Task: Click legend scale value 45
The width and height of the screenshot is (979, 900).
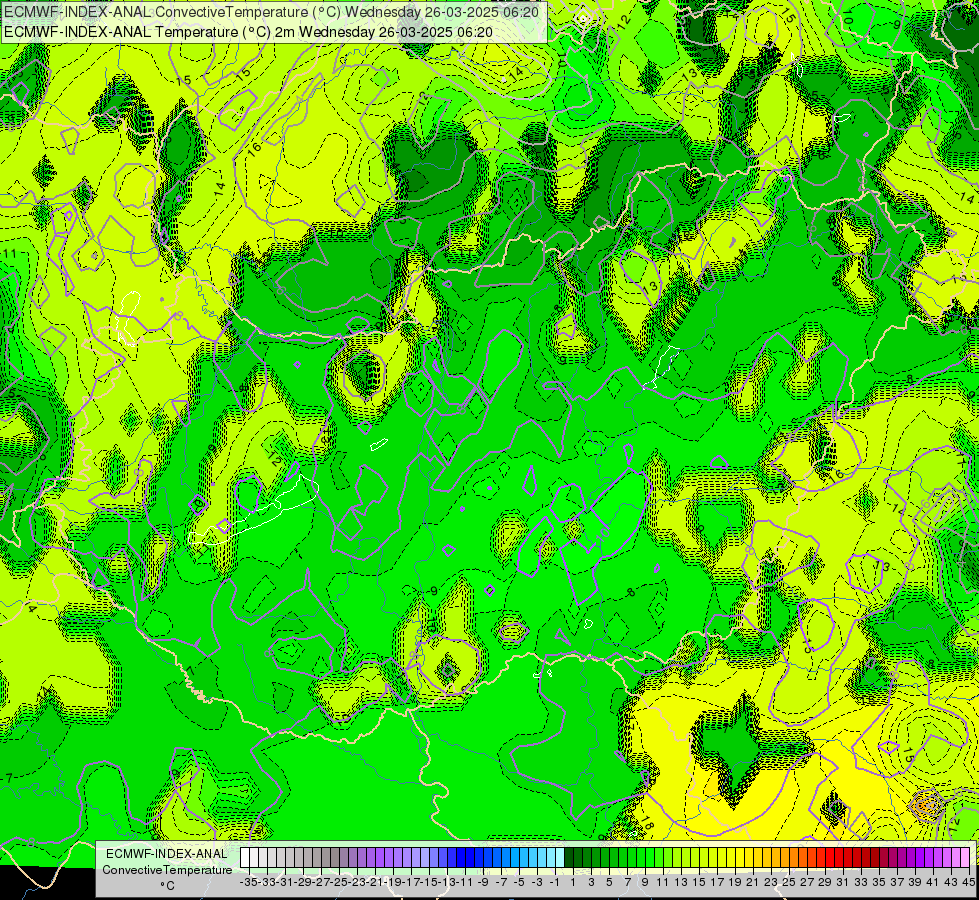Action: coord(968,882)
